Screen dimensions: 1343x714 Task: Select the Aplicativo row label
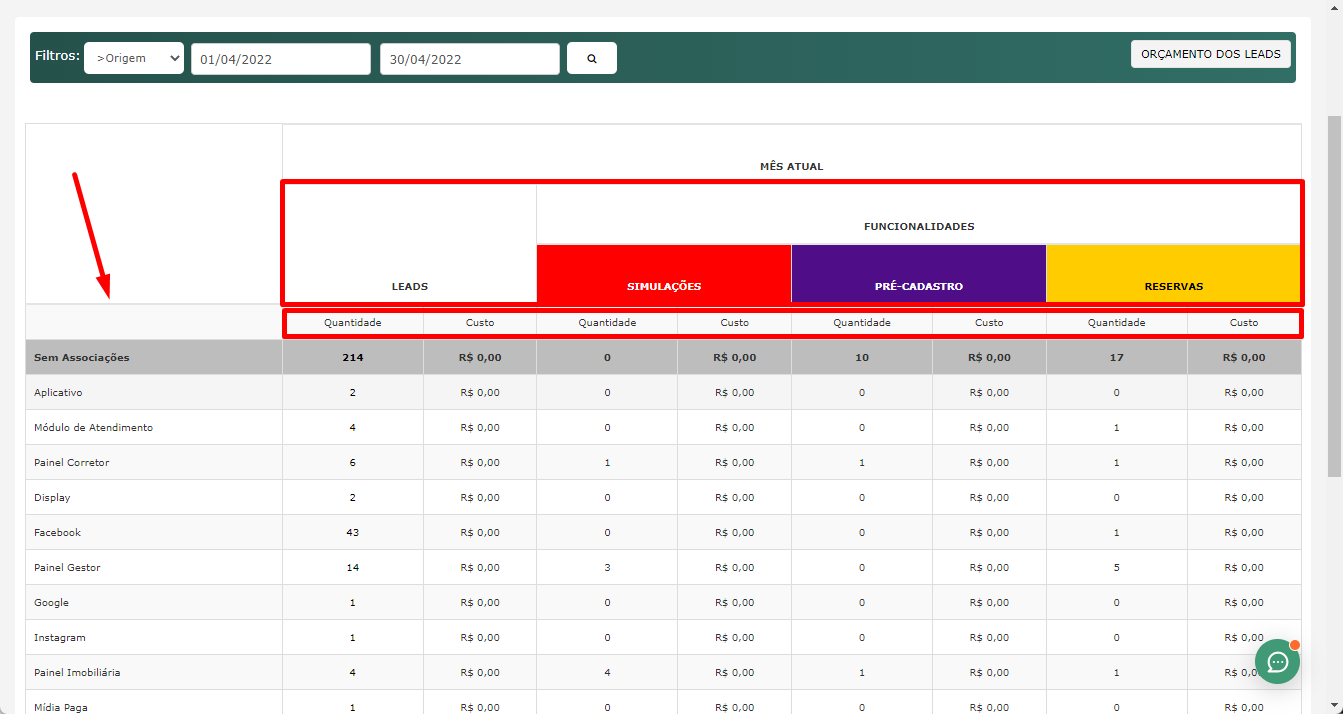tap(58, 392)
